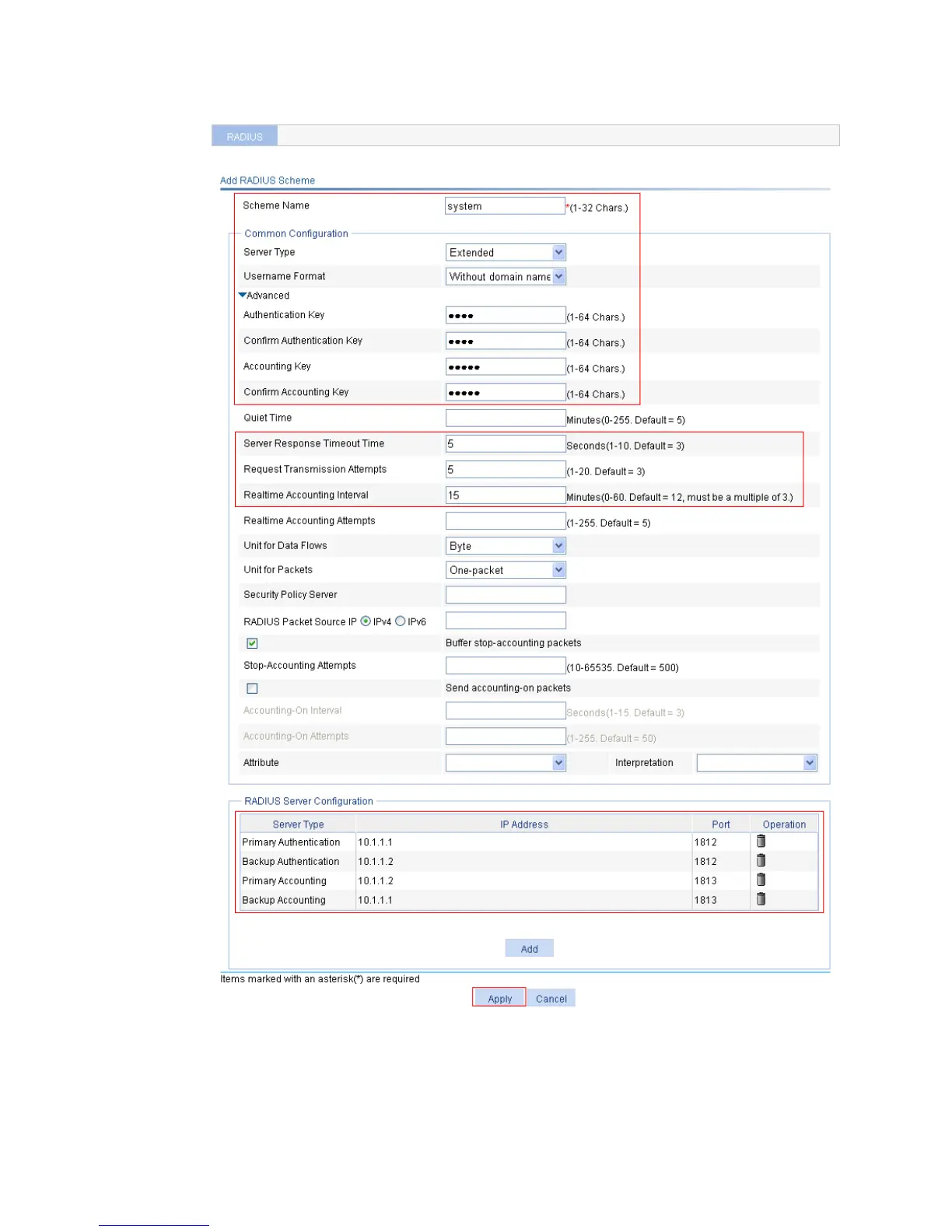Focus the Server Response Timeout Time field

[506, 443]
